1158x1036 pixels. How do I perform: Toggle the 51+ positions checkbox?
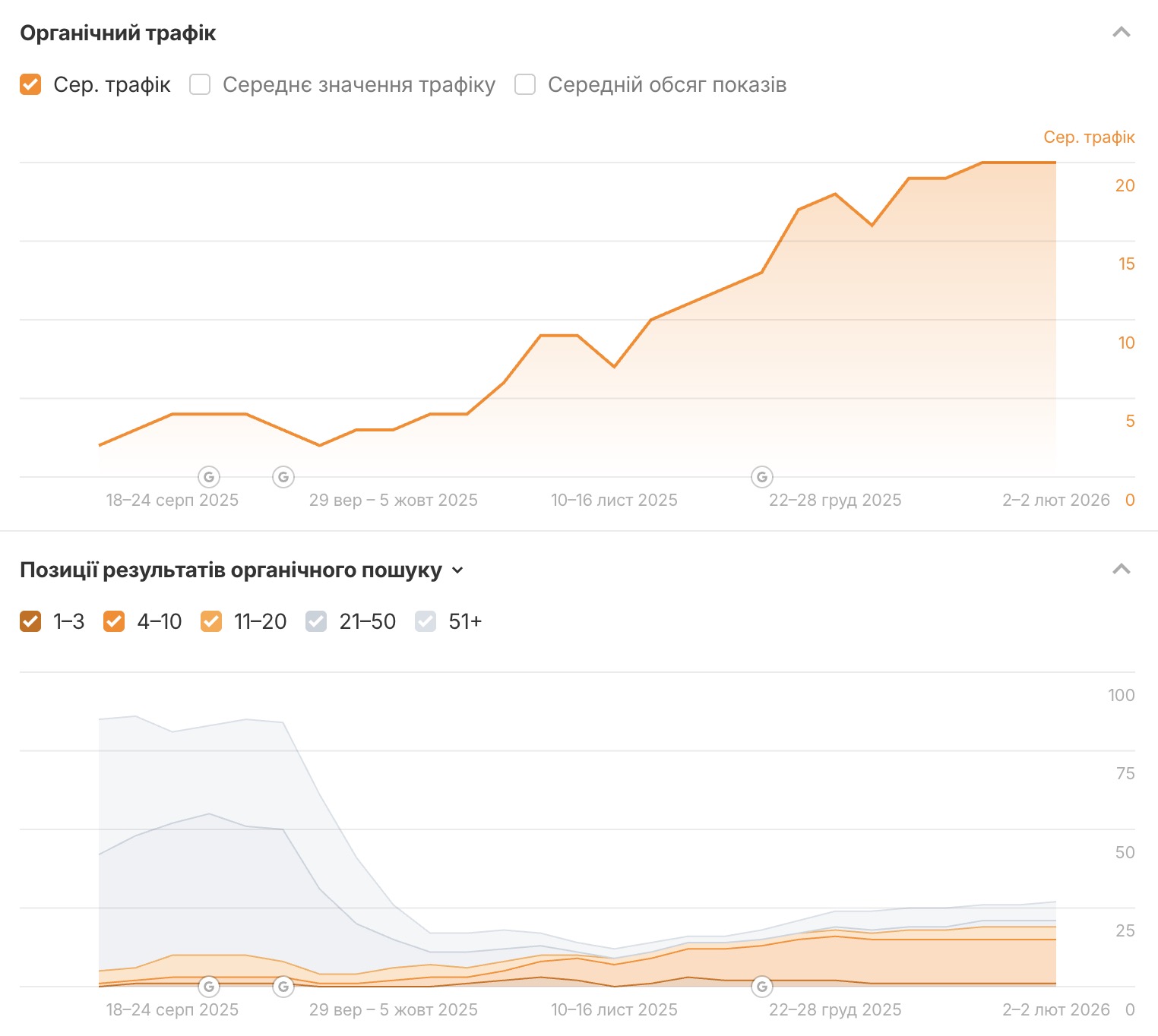point(426,621)
